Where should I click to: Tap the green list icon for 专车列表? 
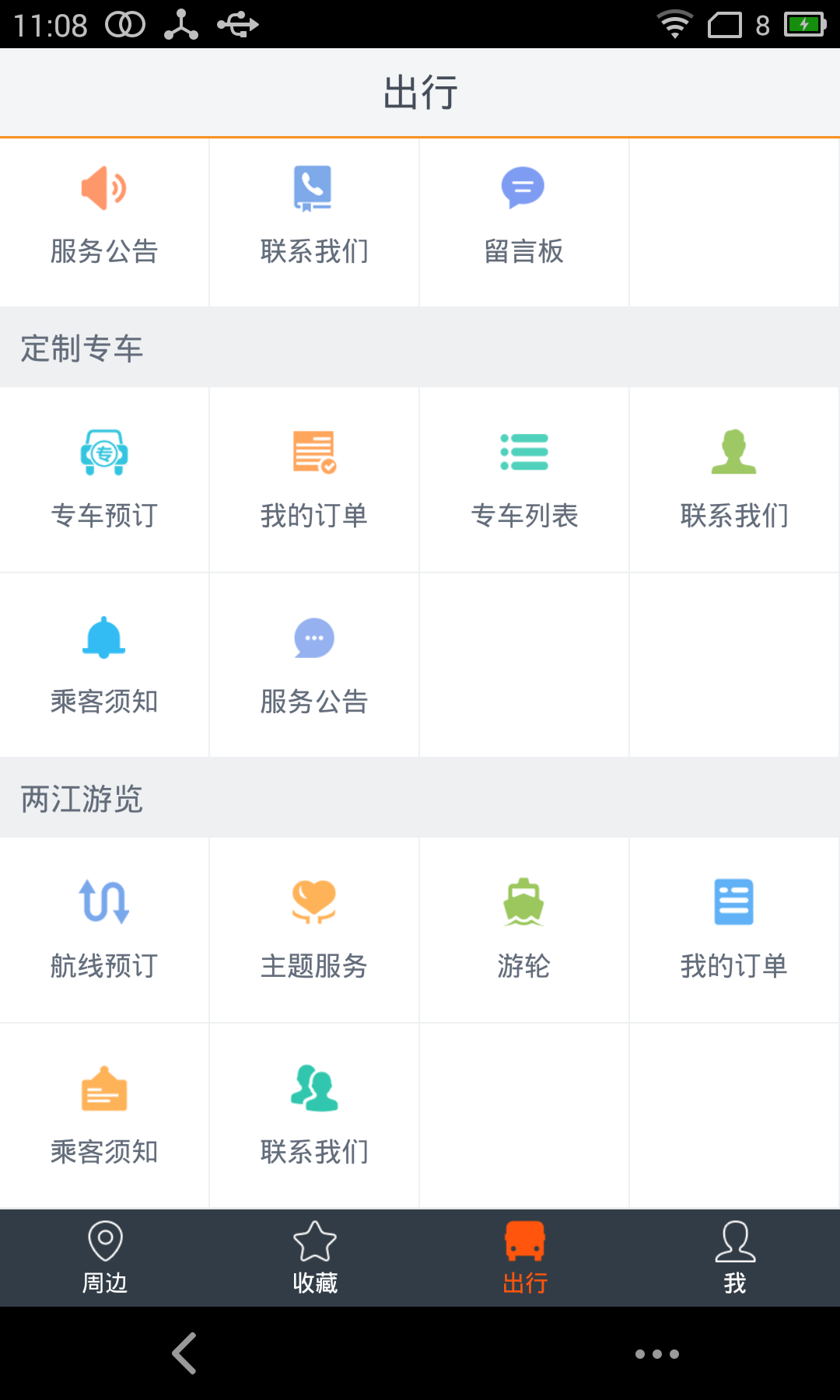click(524, 452)
